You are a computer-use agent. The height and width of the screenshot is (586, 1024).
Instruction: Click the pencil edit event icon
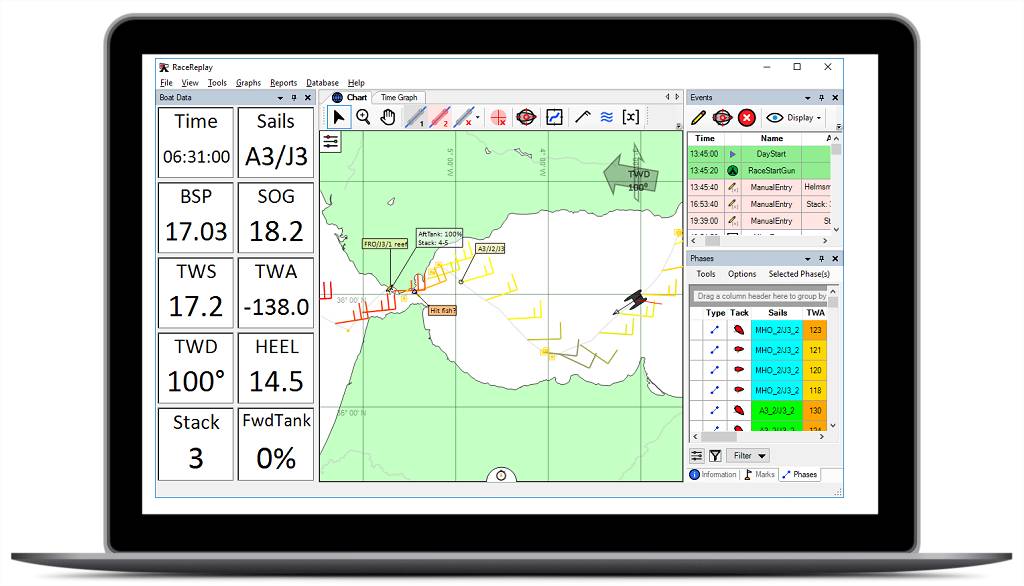[x=699, y=117]
